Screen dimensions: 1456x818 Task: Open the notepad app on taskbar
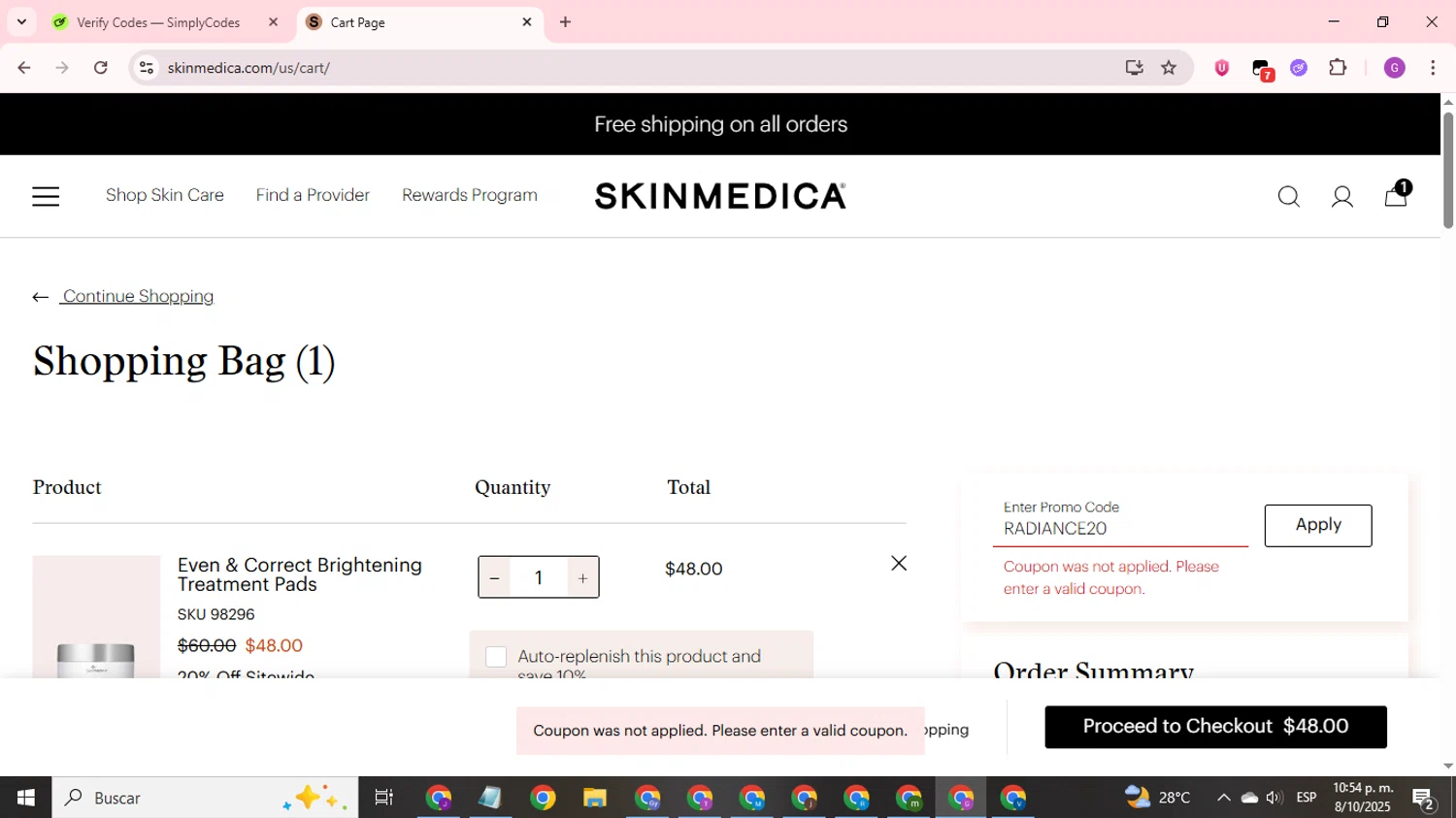pyautogui.click(x=490, y=798)
